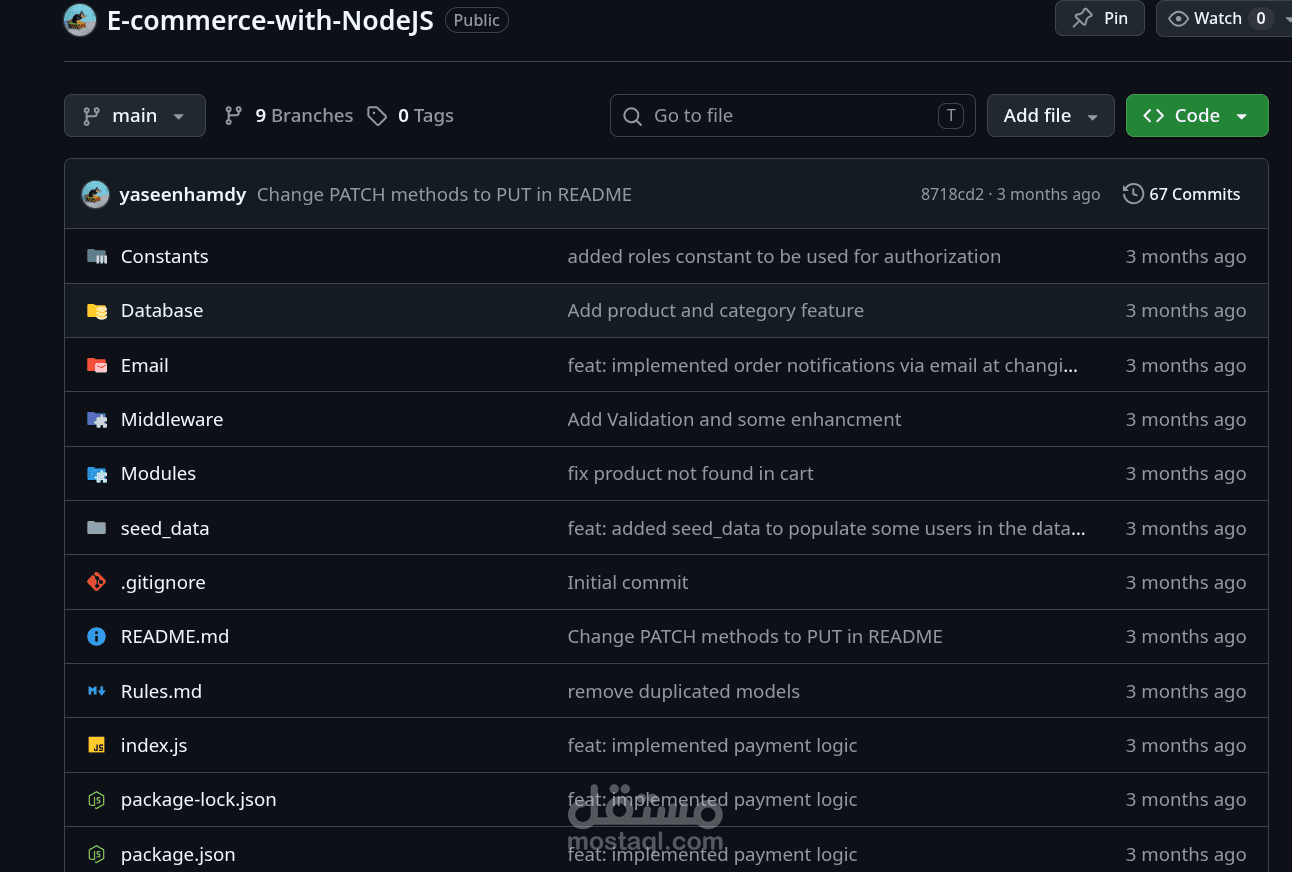Open commit 'Add product and category feature'
The width and height of the screenshot is (1292, 872).
tap(715, 310)
